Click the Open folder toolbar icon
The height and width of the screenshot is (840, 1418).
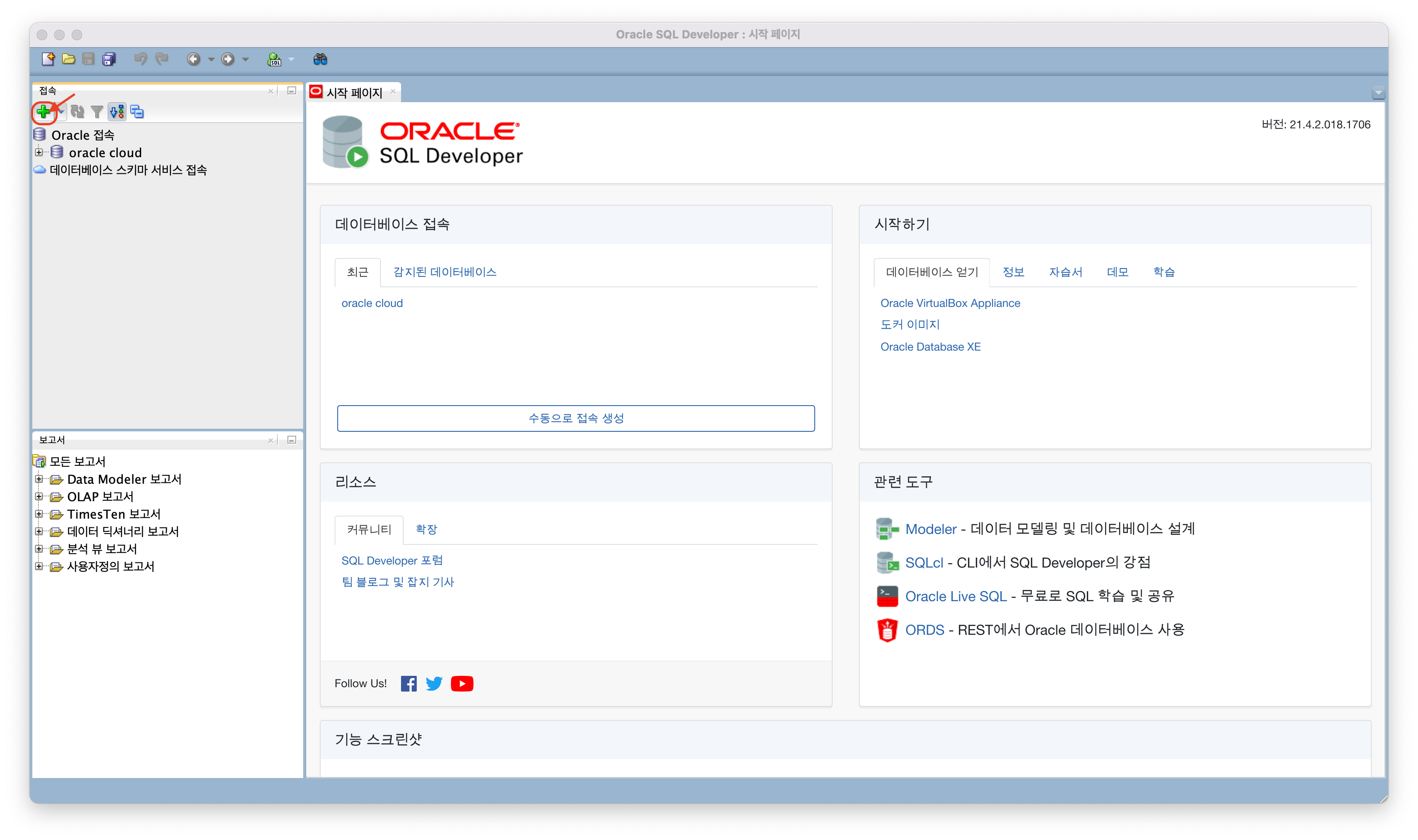pyautogui.click(x=69, y=59)
